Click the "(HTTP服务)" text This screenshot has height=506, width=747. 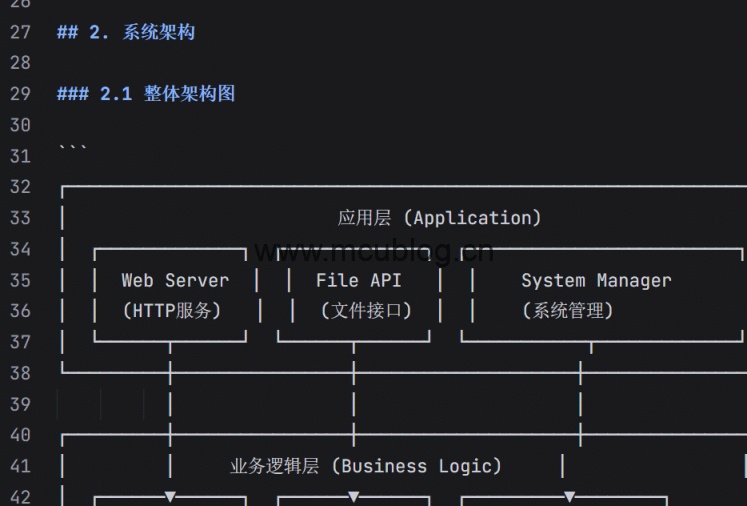point(171,311)
